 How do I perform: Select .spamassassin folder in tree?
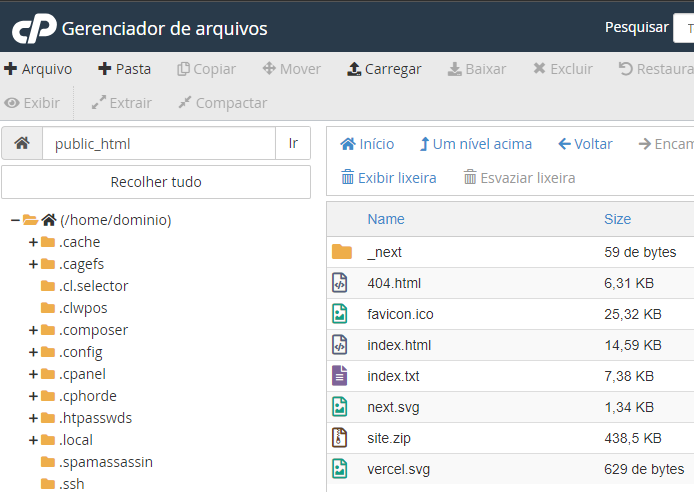pyautogui.click(x=106, y=462)
